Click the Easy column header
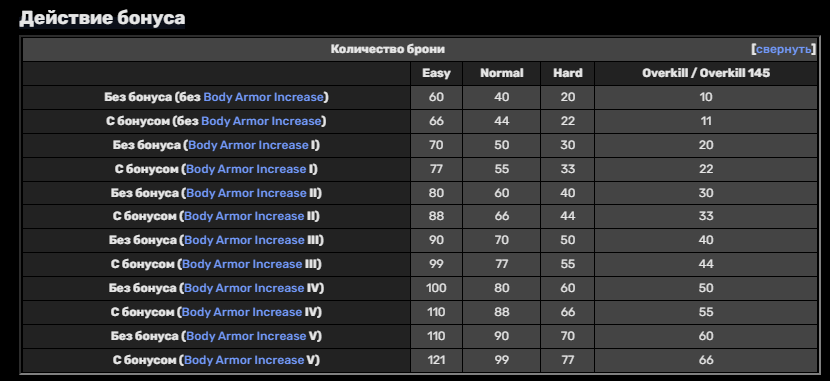The image size is (830, 381). point(436,74)
